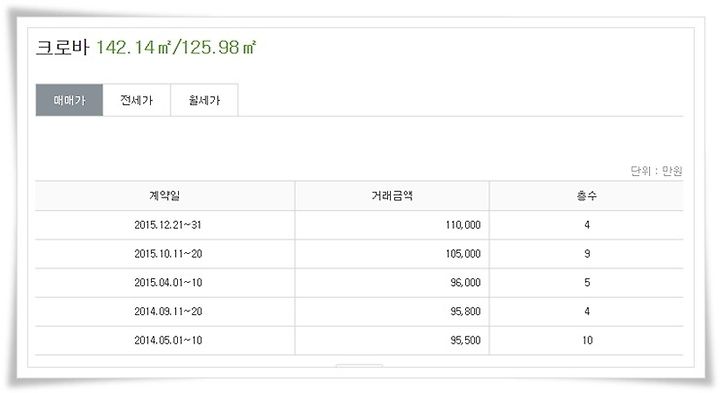Click the 거래금액 column header
This screenshot has width=720, height=393.
392,196
